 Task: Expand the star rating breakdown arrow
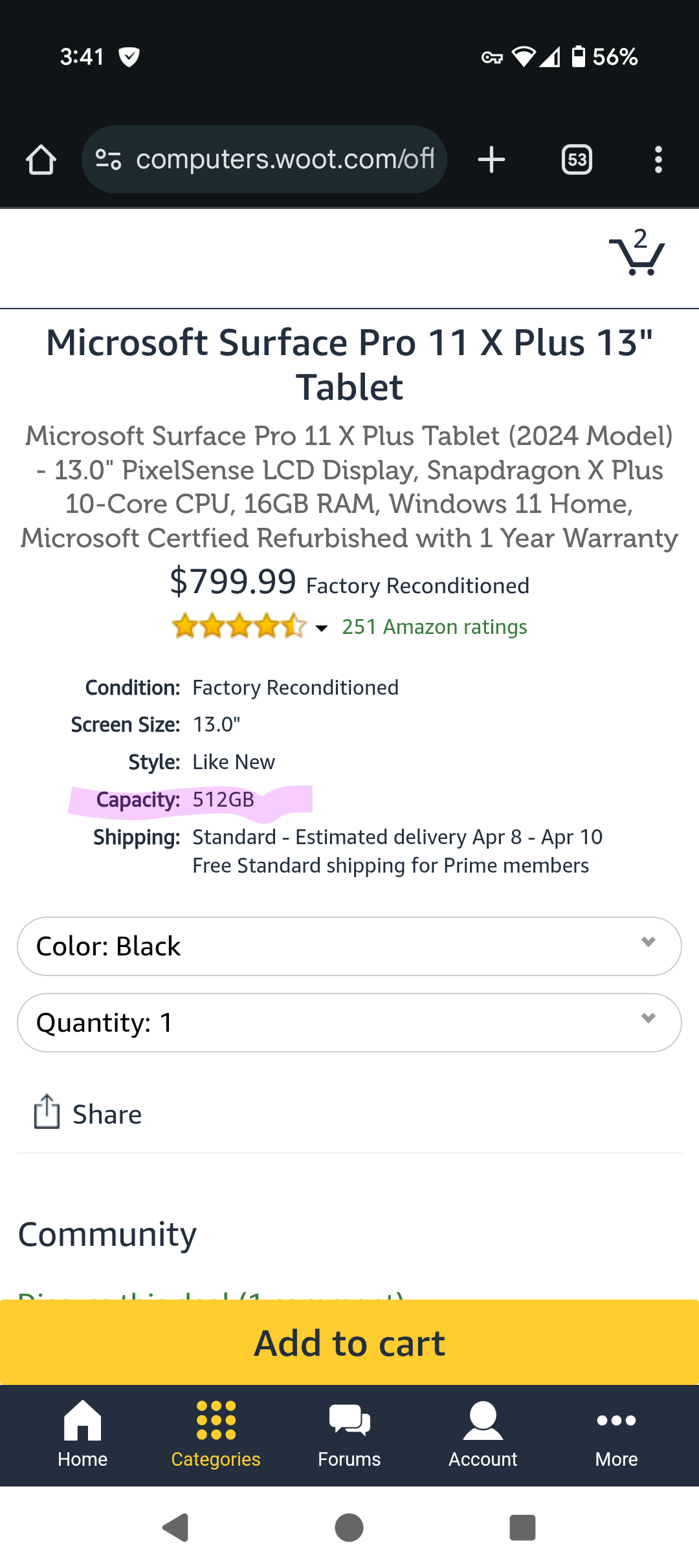click(321, 627)
